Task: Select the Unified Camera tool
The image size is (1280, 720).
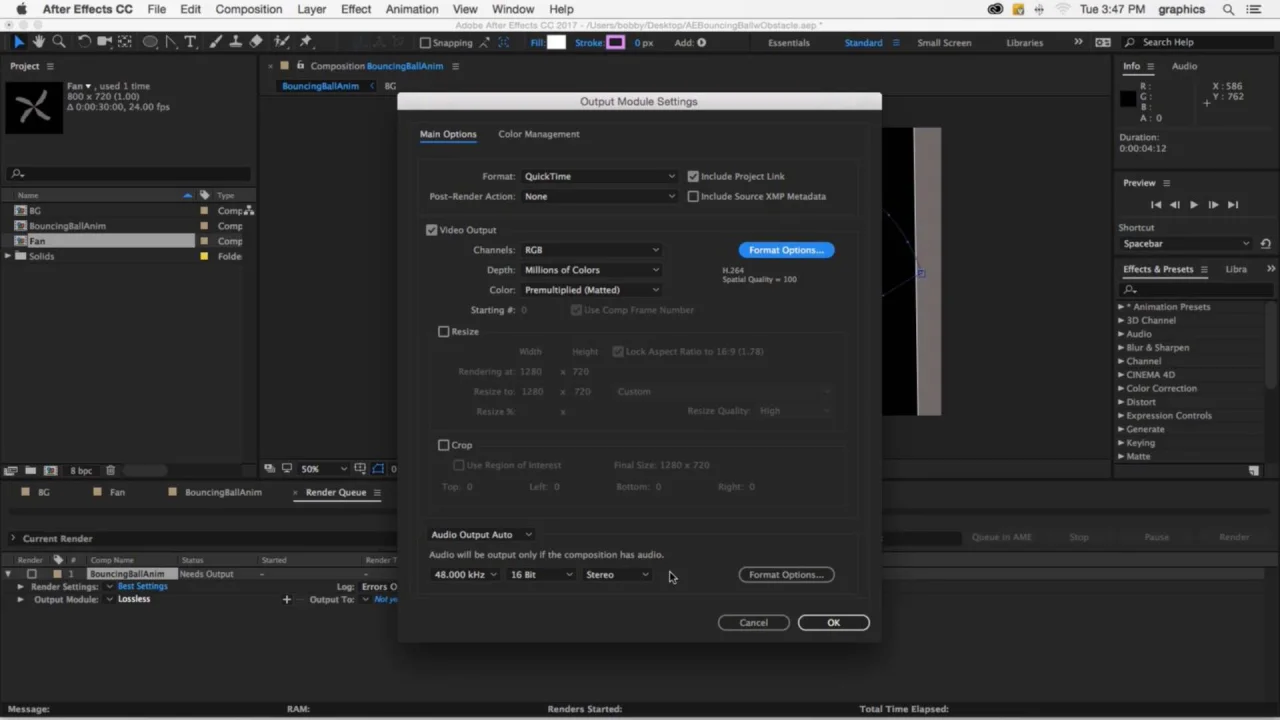Action: (x=106, y=42)
